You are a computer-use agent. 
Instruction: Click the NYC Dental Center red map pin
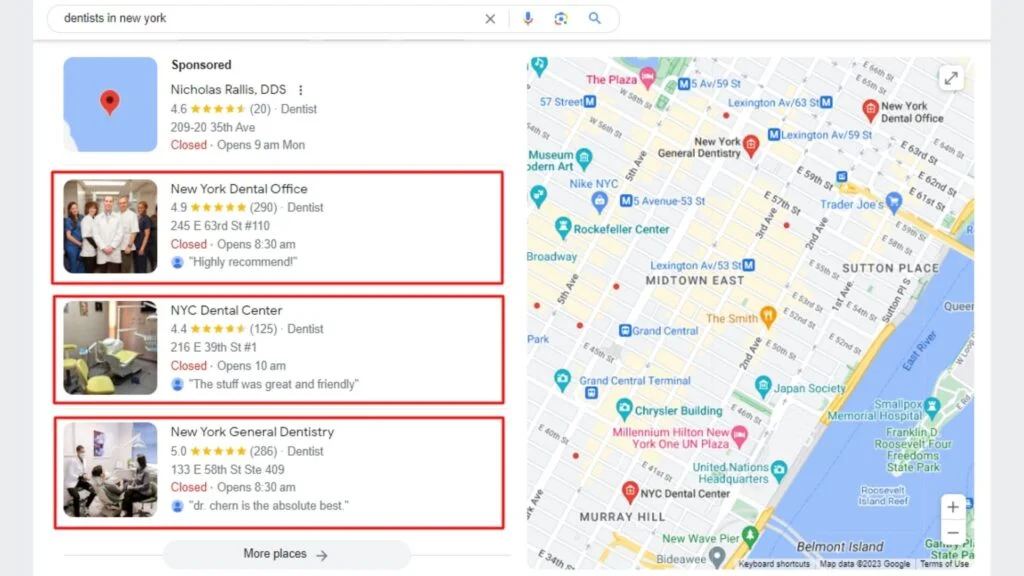coord(630,492)
